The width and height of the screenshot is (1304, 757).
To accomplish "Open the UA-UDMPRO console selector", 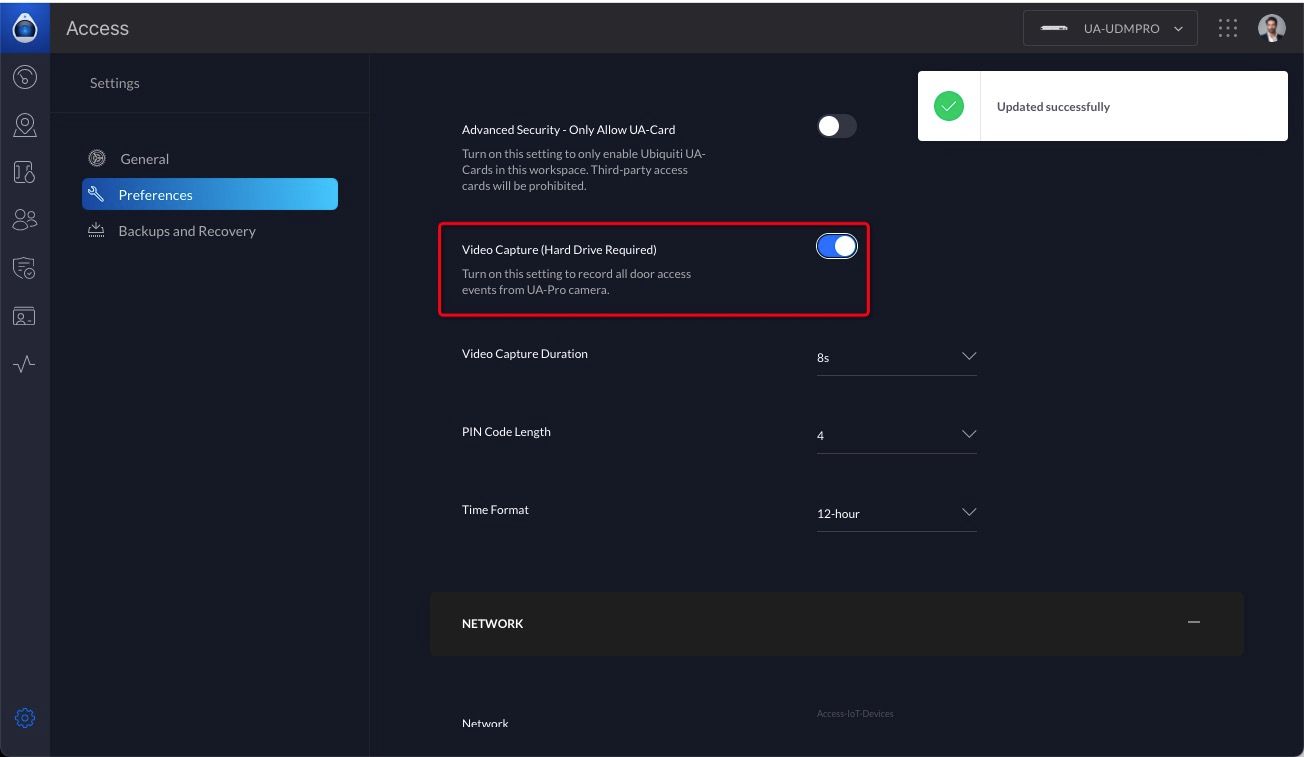I will 1110,29.
